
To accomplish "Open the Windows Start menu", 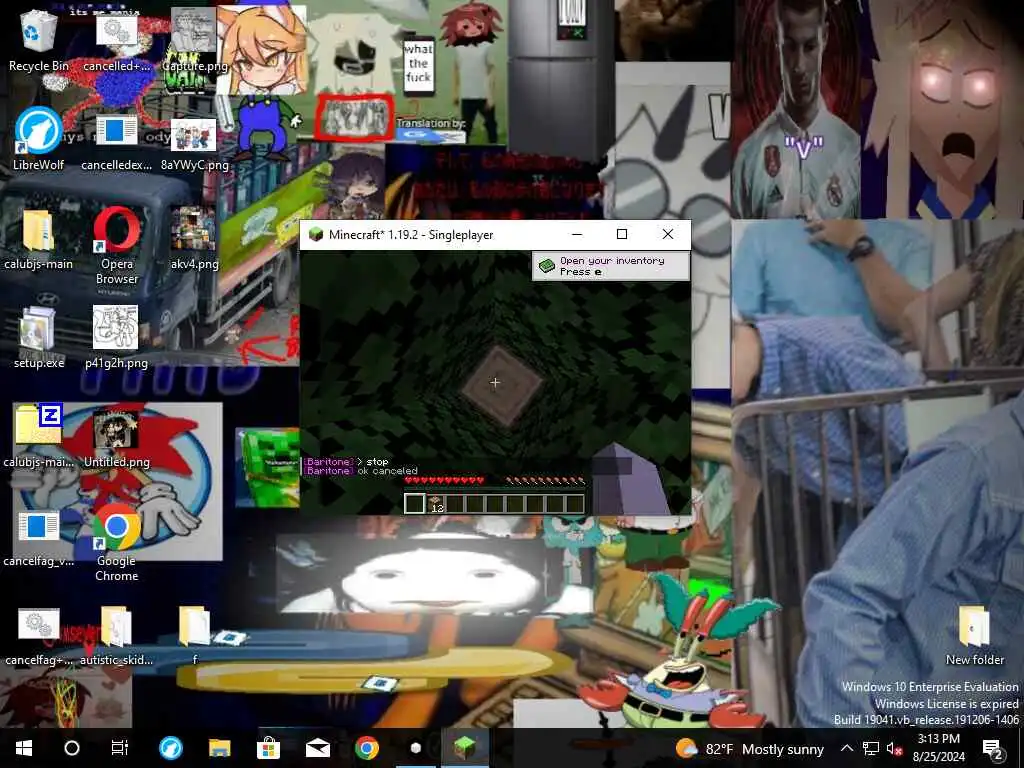I will tap(24, 748).
